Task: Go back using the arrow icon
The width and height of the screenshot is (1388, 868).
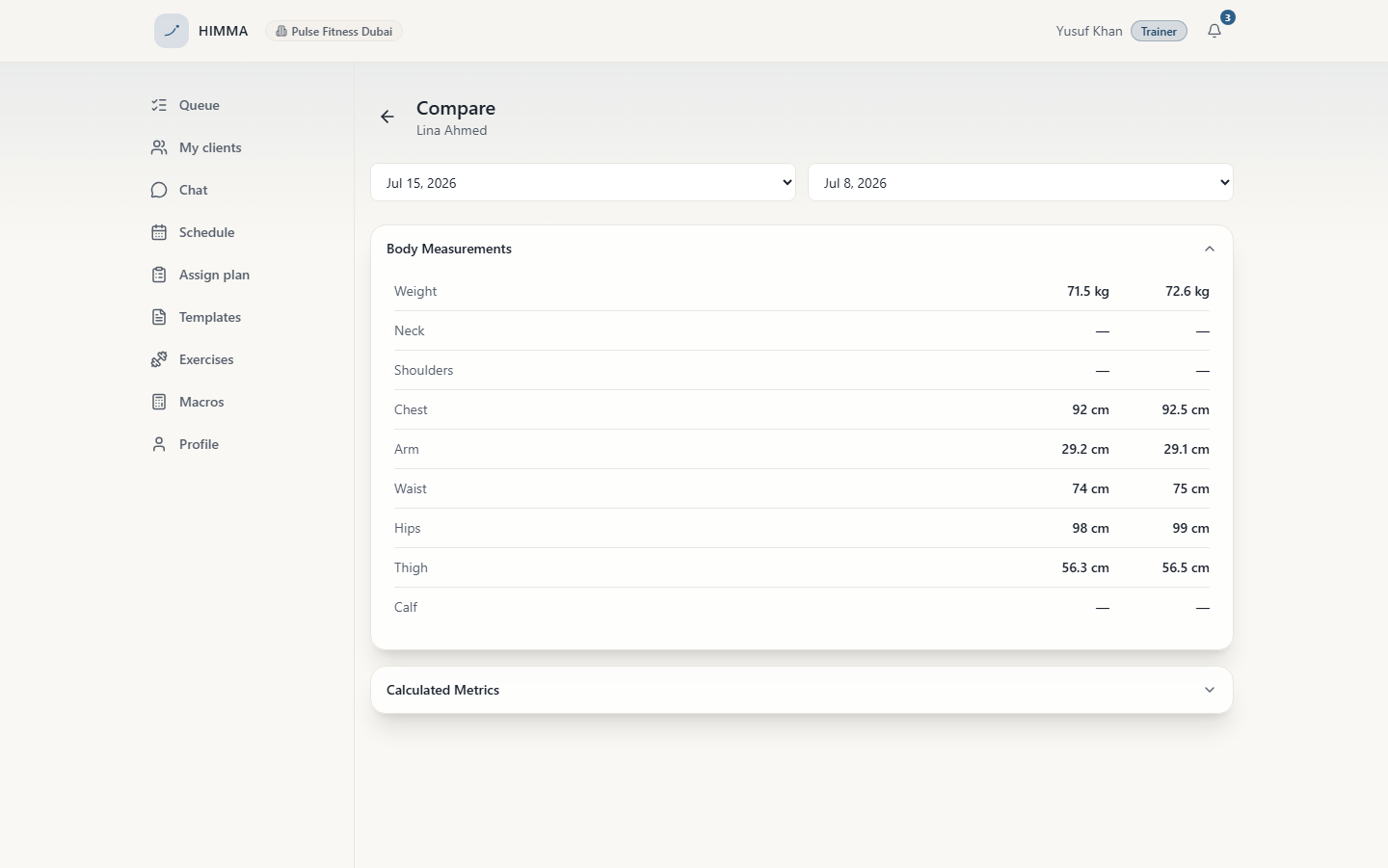Action: click(x=387, y=117)
